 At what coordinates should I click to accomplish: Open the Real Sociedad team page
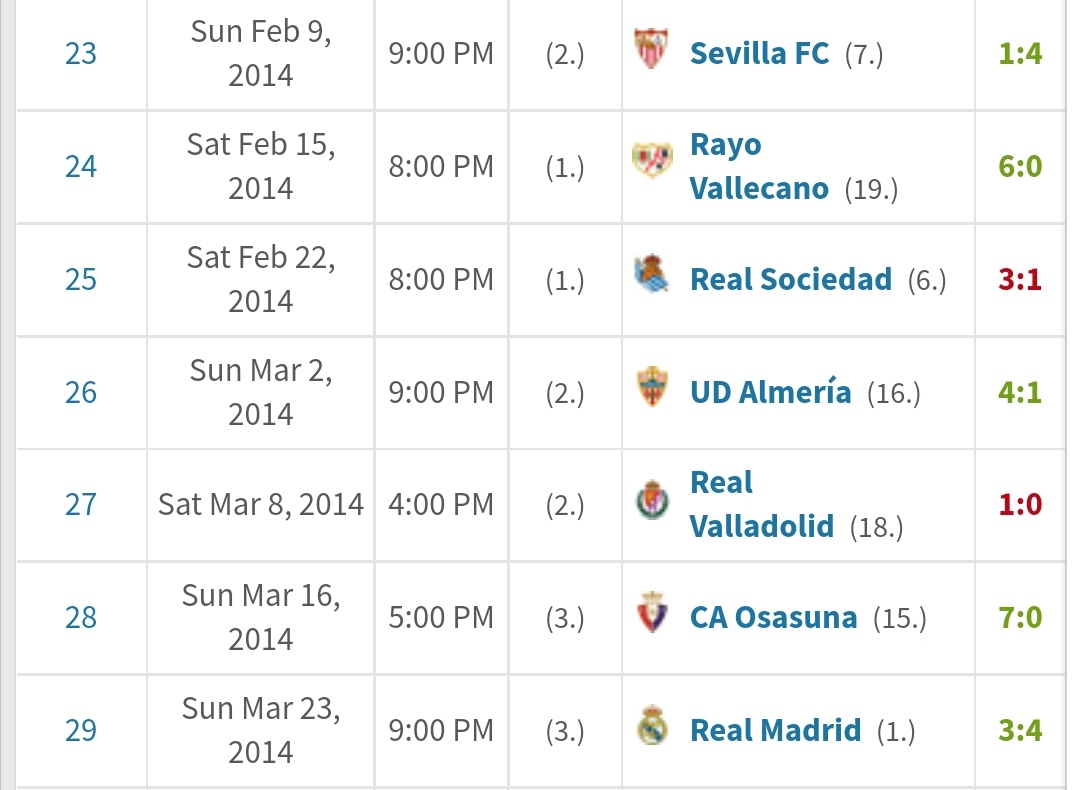tap(790, 278)
